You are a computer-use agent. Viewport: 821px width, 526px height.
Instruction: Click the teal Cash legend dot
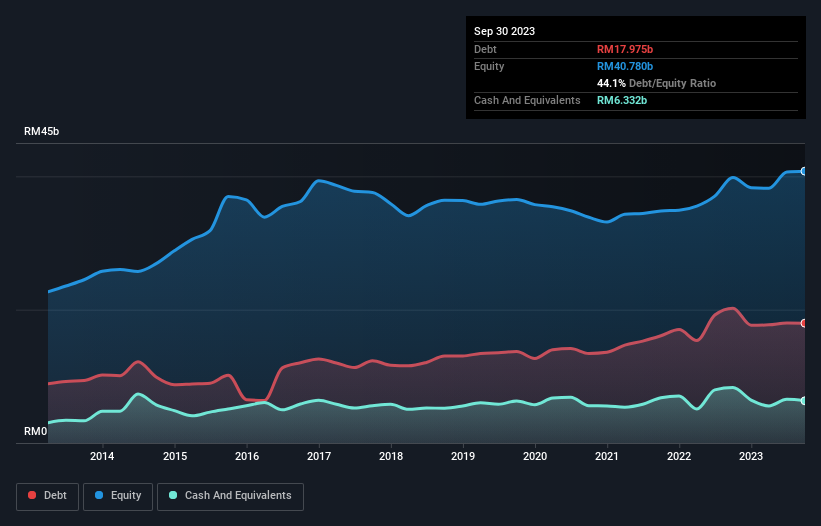click(173, 495)
